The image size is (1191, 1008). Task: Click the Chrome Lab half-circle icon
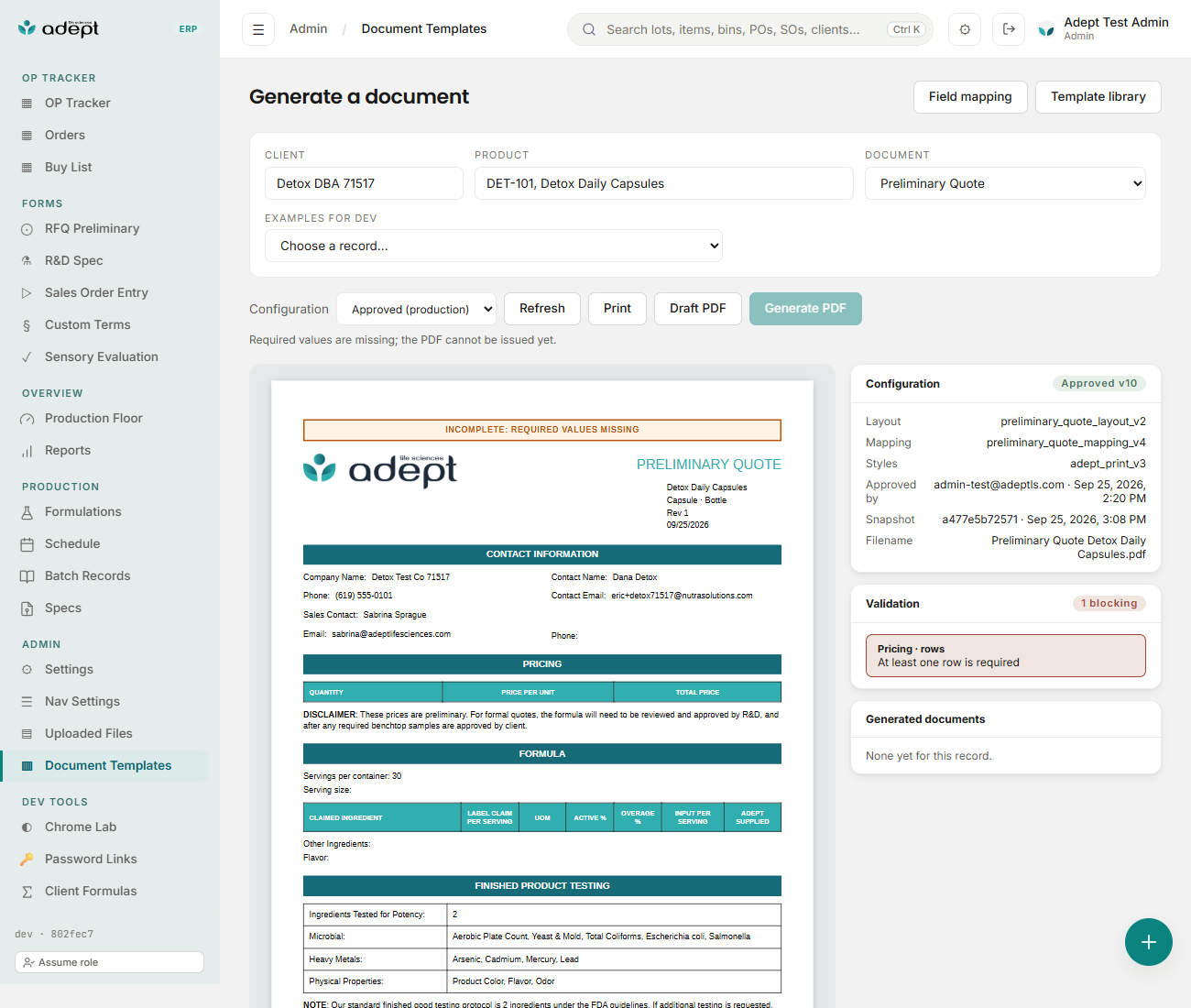(27, 827)
